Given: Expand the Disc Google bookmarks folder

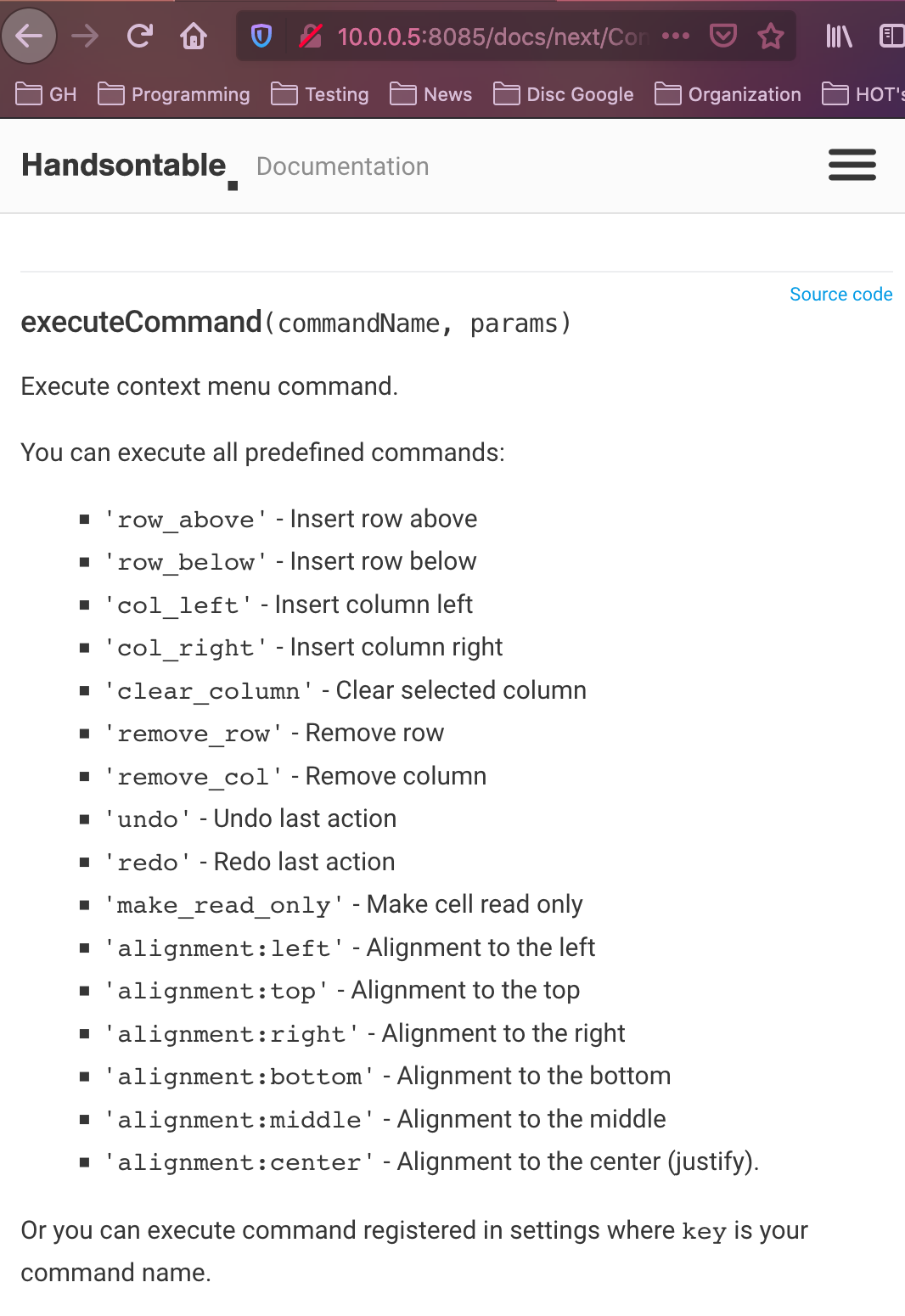Looking at the screenshot, I should [563, 94].
